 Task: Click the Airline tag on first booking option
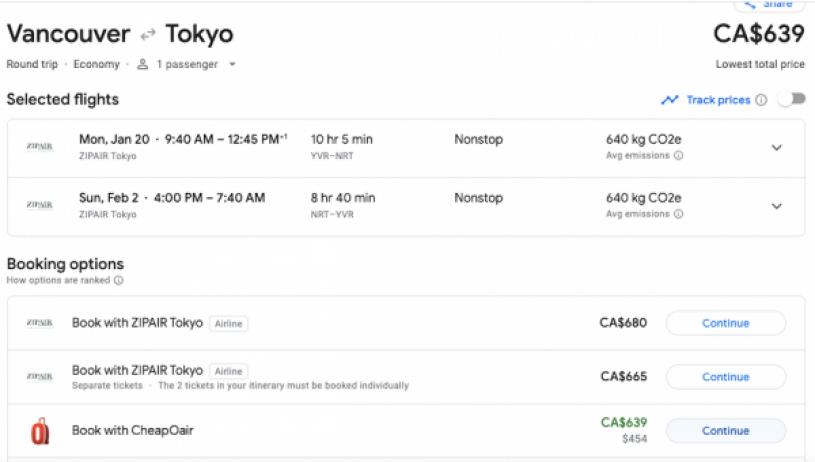[x=229, y=324]
